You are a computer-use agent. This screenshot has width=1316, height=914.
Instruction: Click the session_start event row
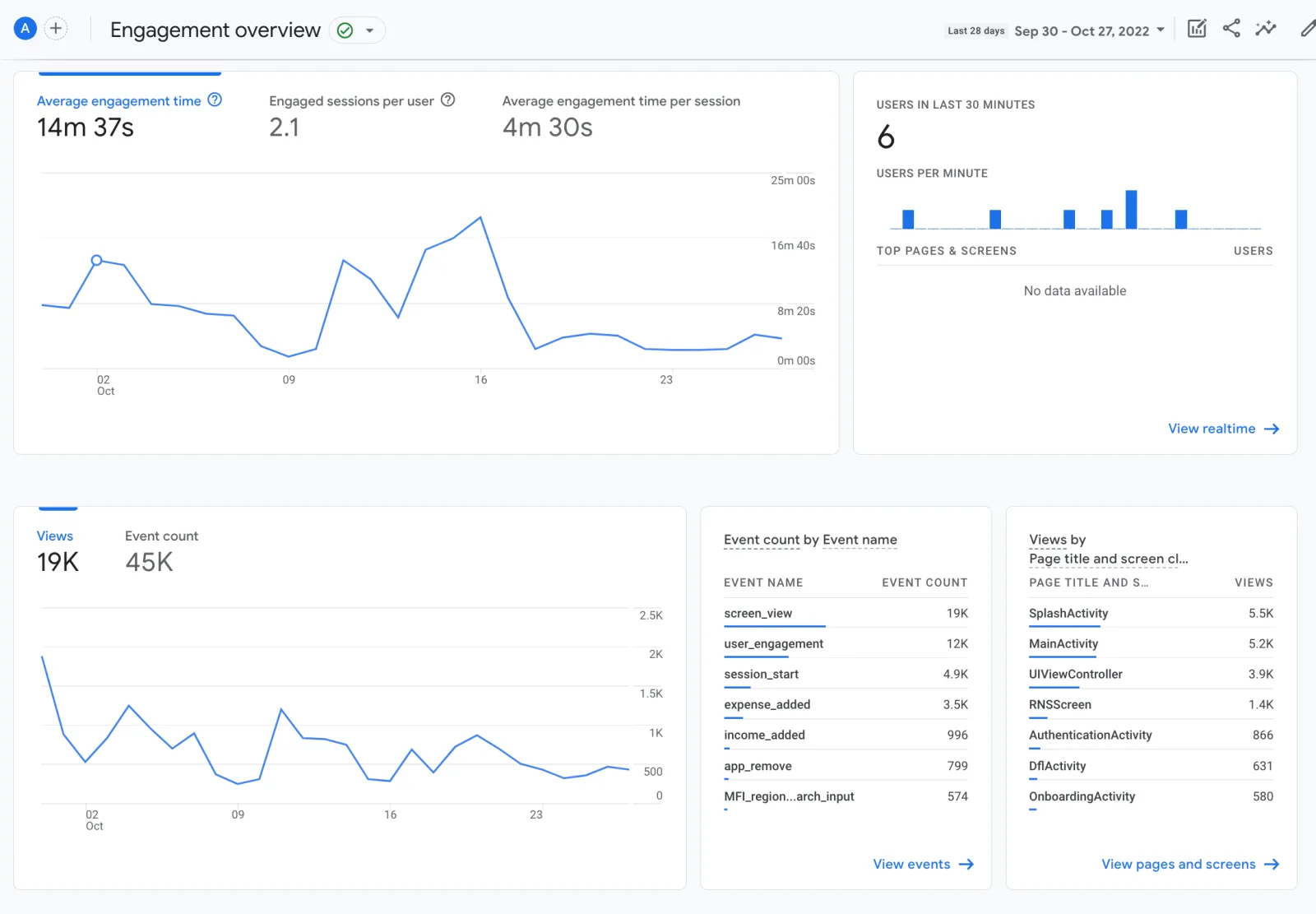coord(846,675)
